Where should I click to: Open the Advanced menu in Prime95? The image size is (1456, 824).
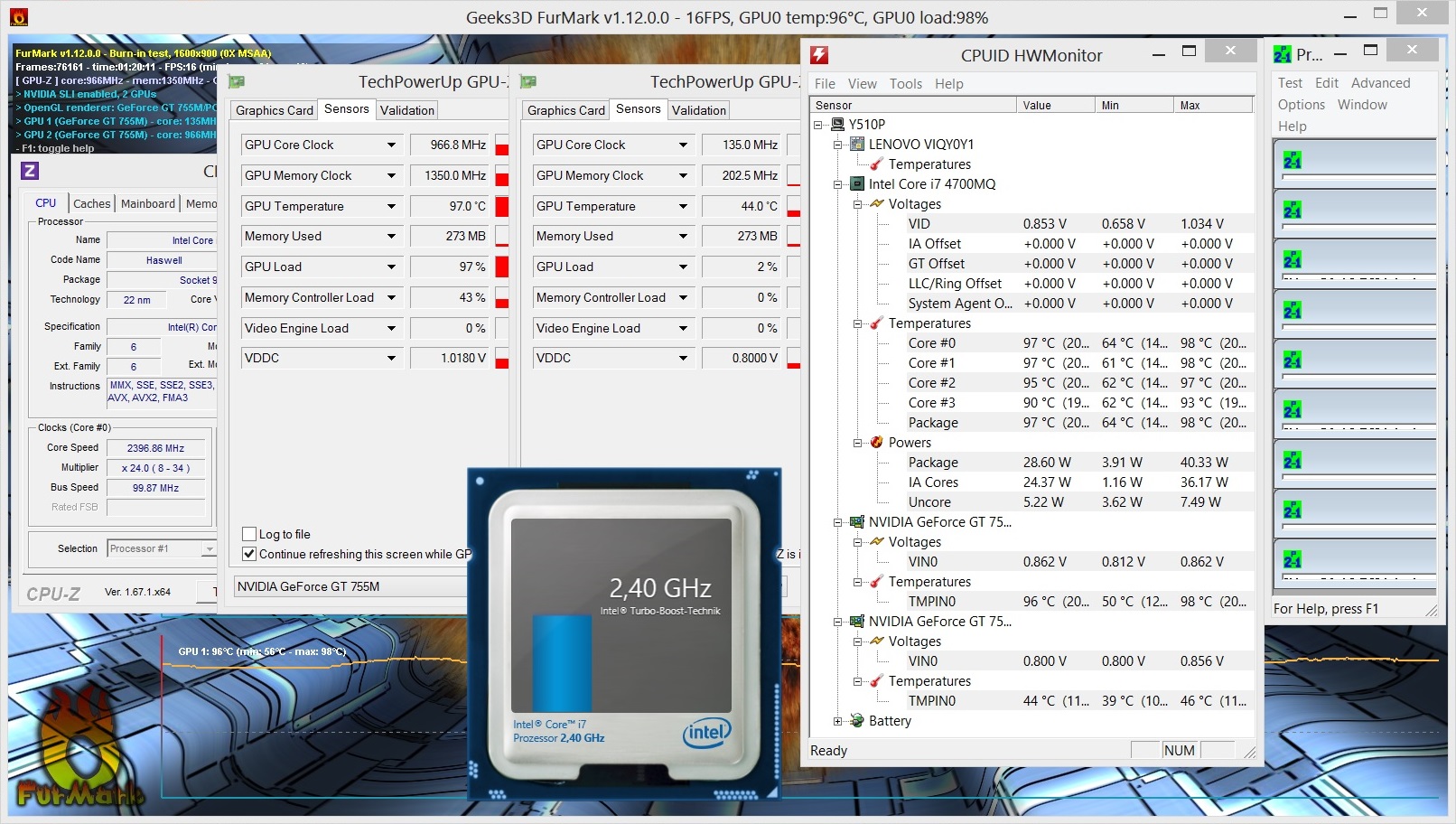pyautogui.click(x=1381, y=83)
